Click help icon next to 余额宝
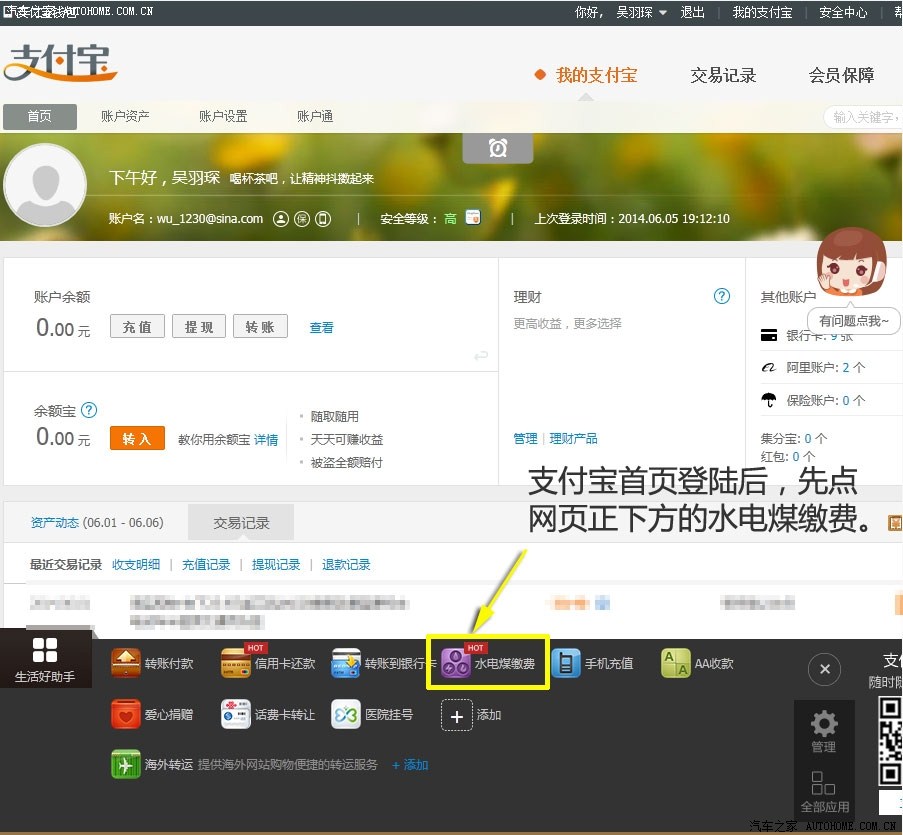Image resolution: width=903 pixels, height=835 pixels. 89,410
